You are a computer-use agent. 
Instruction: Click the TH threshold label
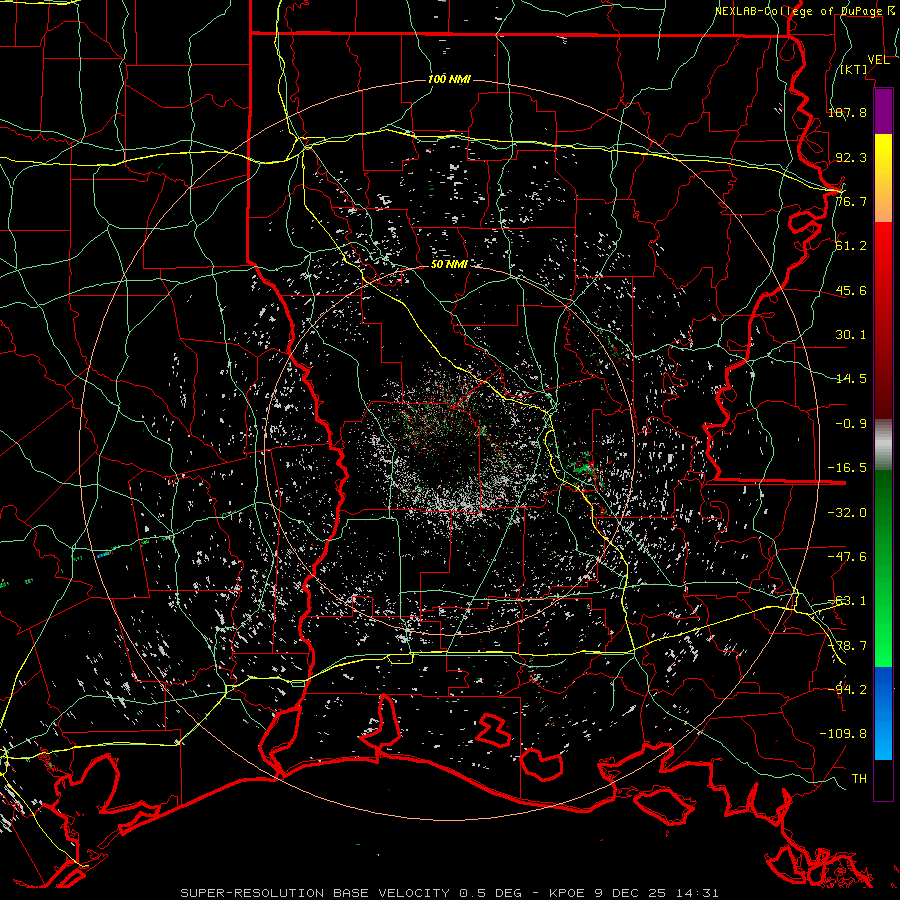click(859, 779)
